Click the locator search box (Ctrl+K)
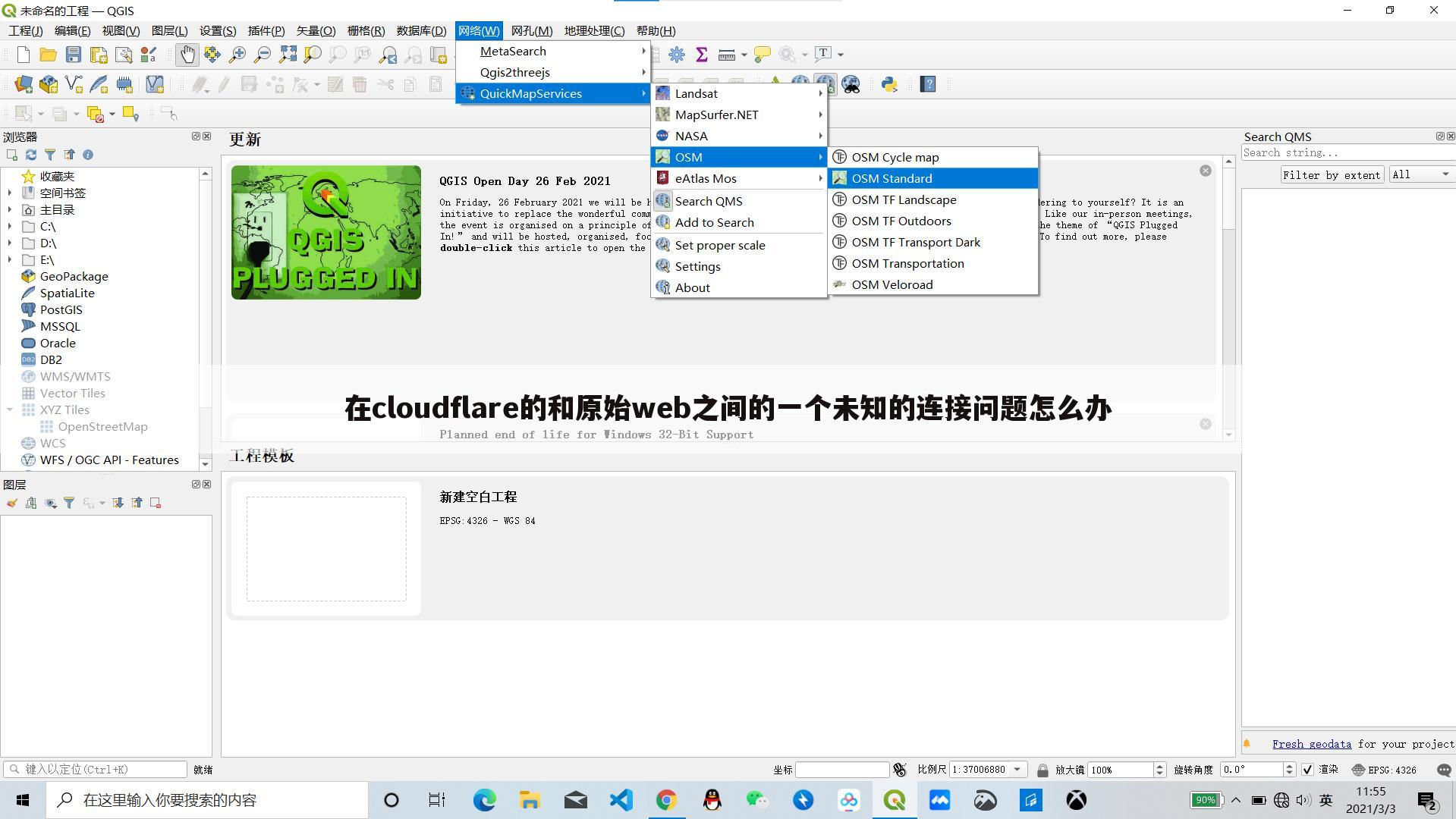 pos(95,769)
